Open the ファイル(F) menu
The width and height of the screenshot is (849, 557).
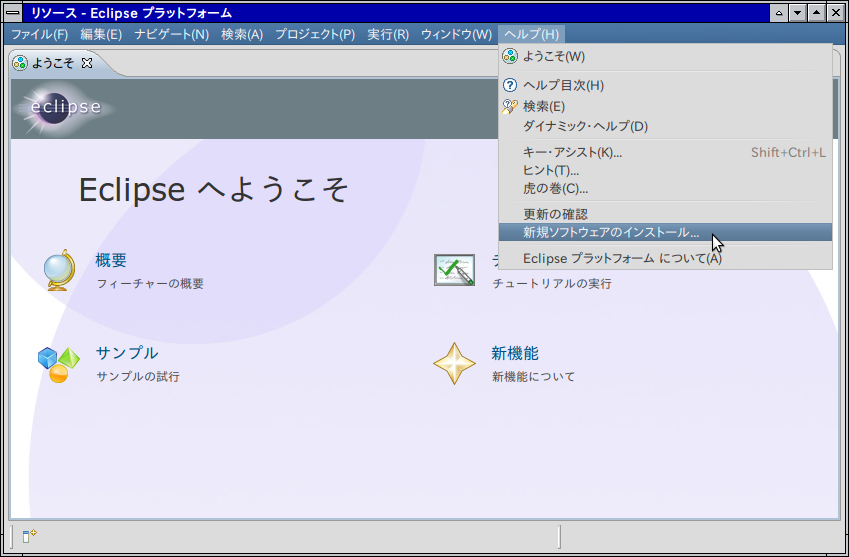pos(40,35)
